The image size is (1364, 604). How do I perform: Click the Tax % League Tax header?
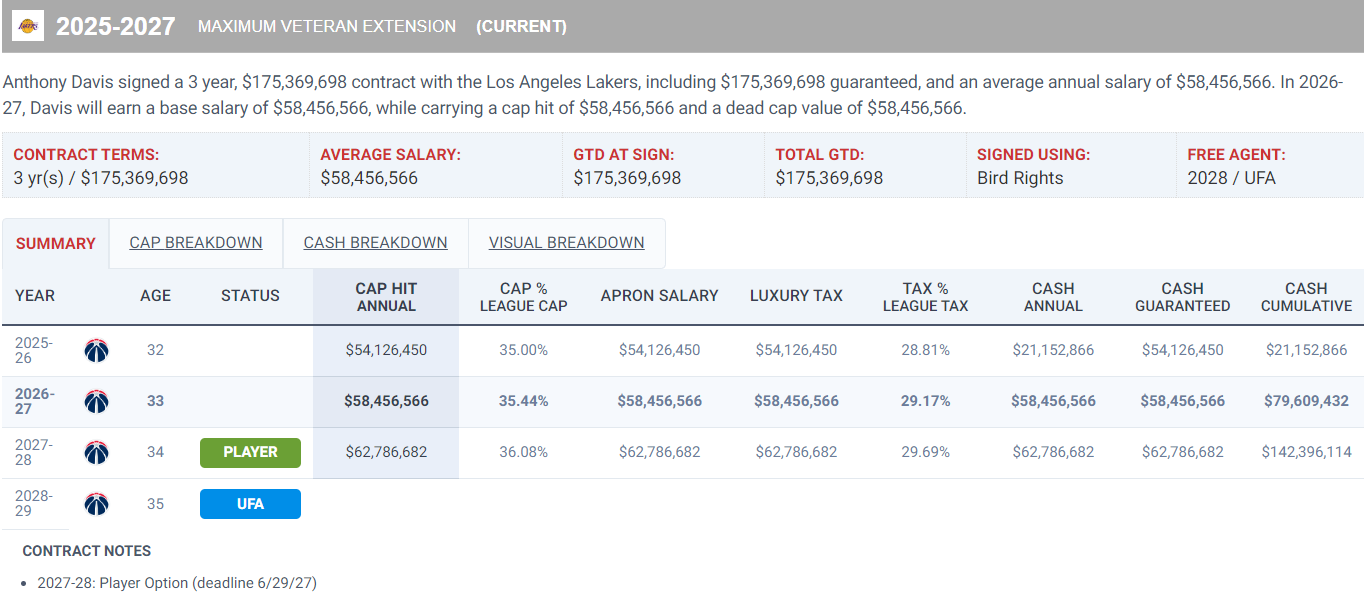pos(925,297)
